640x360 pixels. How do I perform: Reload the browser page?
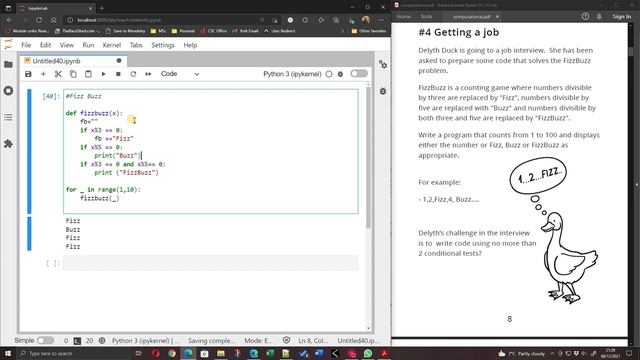(x=39, y=20)
